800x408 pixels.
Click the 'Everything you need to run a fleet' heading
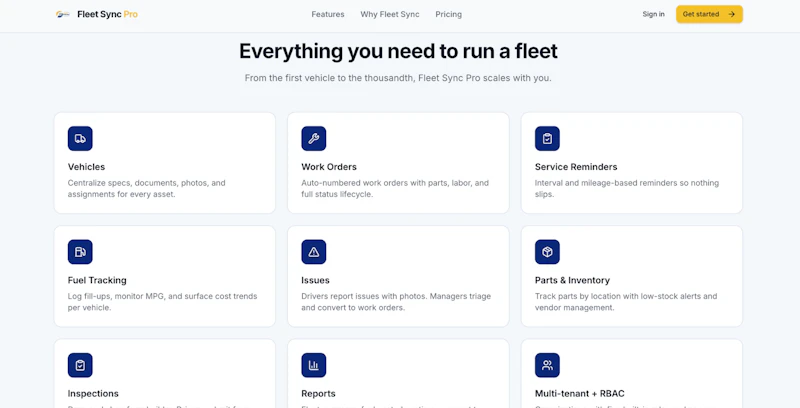pyautogui.click(x=398, y=51)
